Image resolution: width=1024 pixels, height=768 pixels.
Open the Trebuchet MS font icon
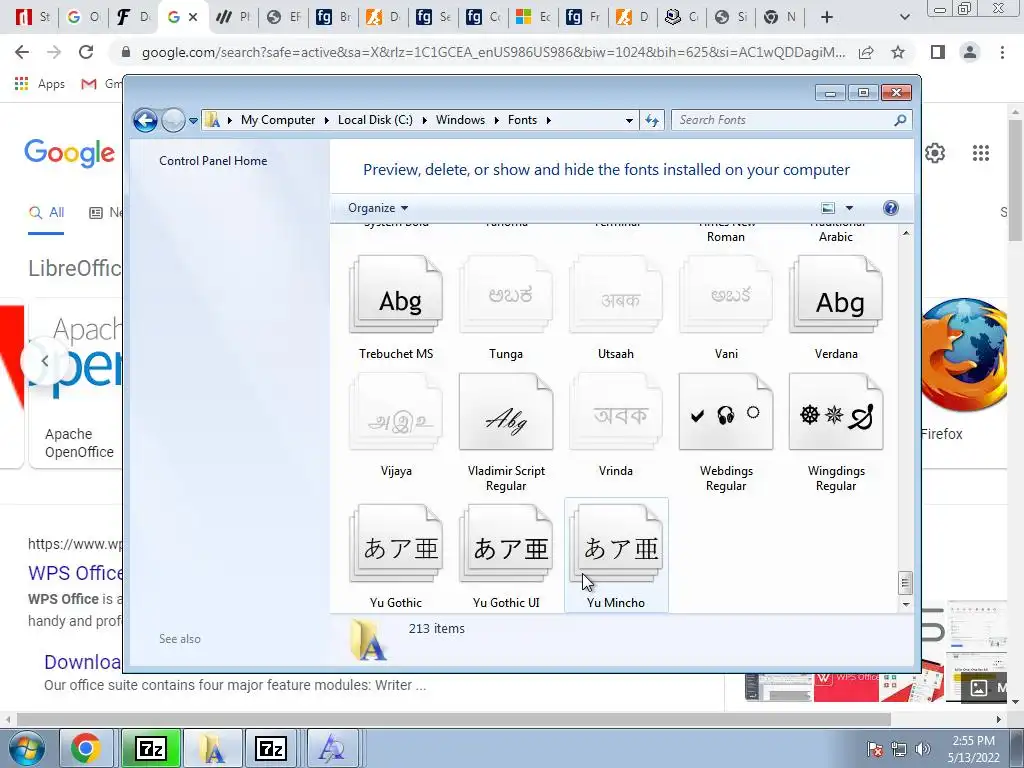click(396, 295)
